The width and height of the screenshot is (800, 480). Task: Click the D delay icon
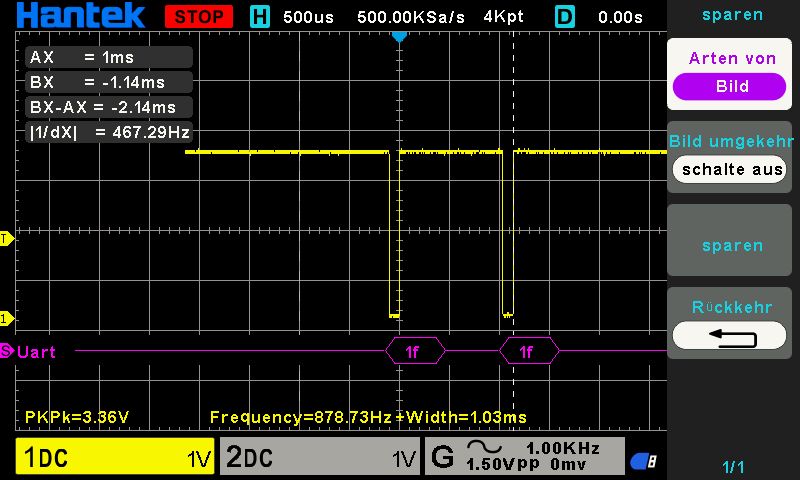[x=564, y=17]
